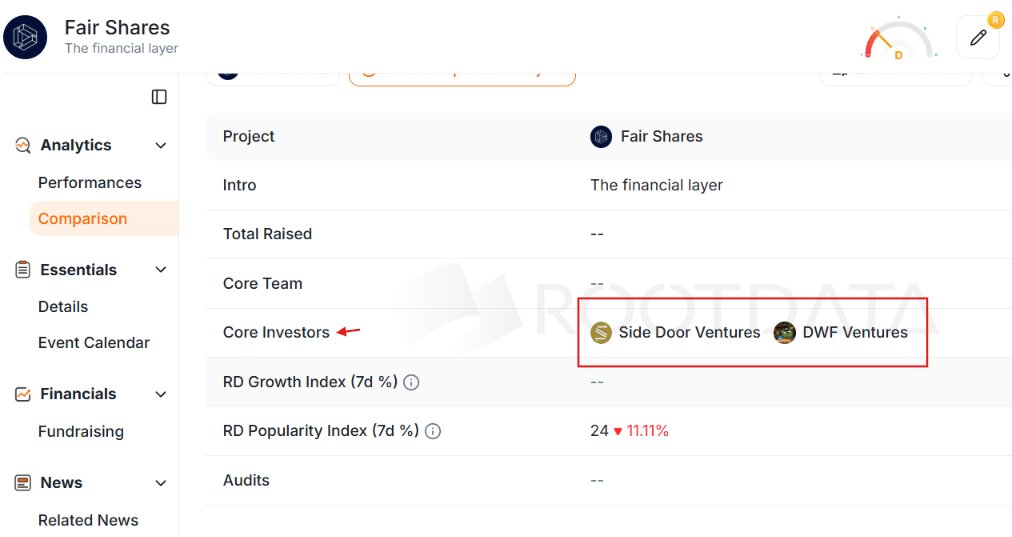The width and height of the screenshot is (1012, 537).
Task: Open the Fundraising page
Action: coord(81,431)
